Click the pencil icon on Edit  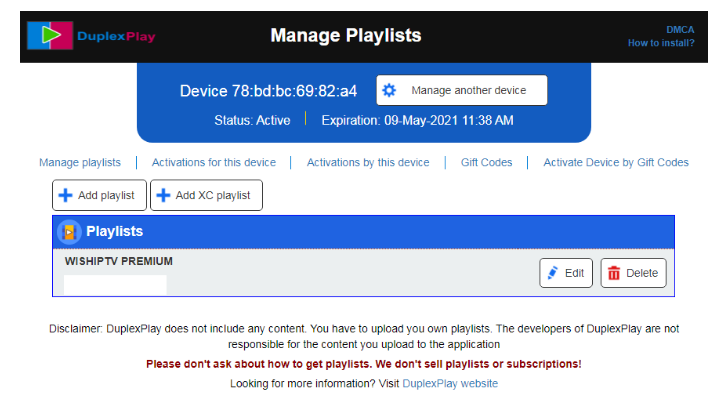coord(553,273)
